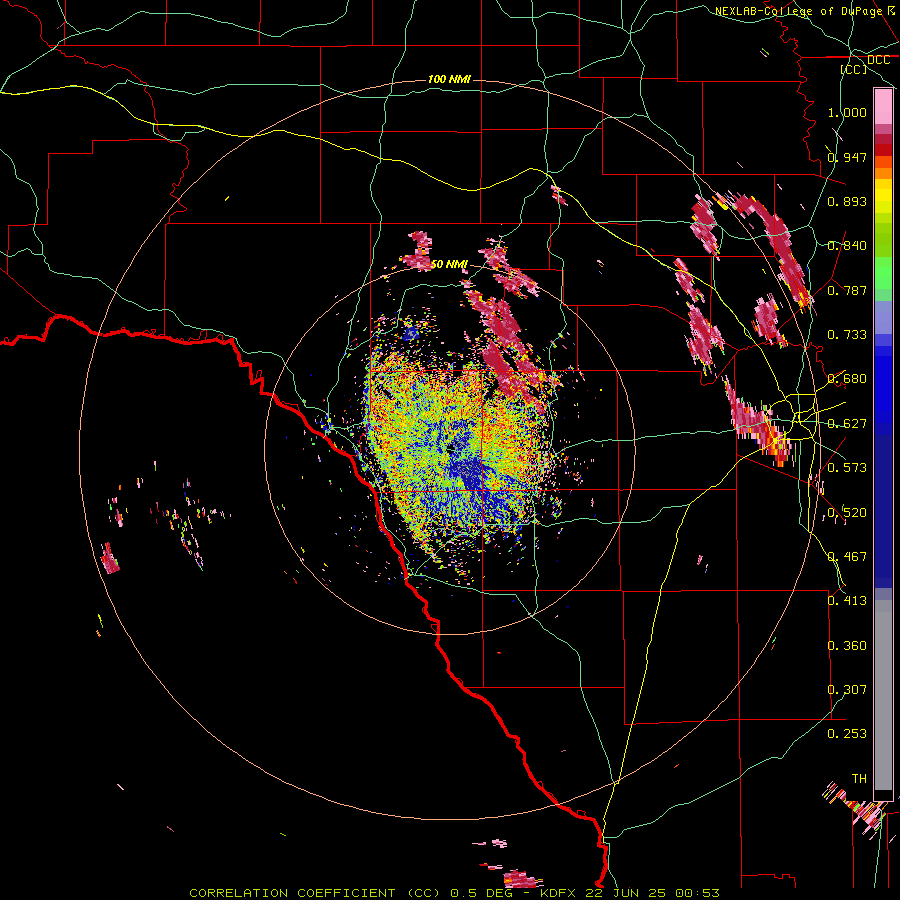This screenshot has width=900, height=900.
Task: Click the DCC product label
Action: coord(878,60)
